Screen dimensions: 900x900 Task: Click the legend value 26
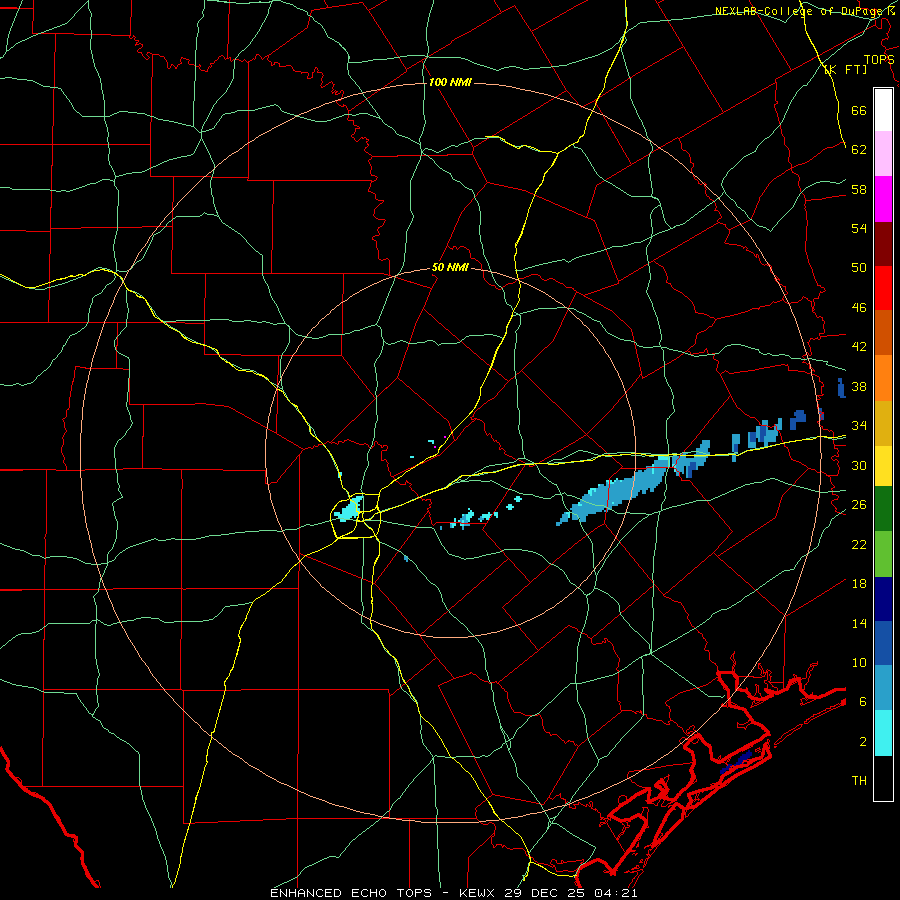point(859,505)
